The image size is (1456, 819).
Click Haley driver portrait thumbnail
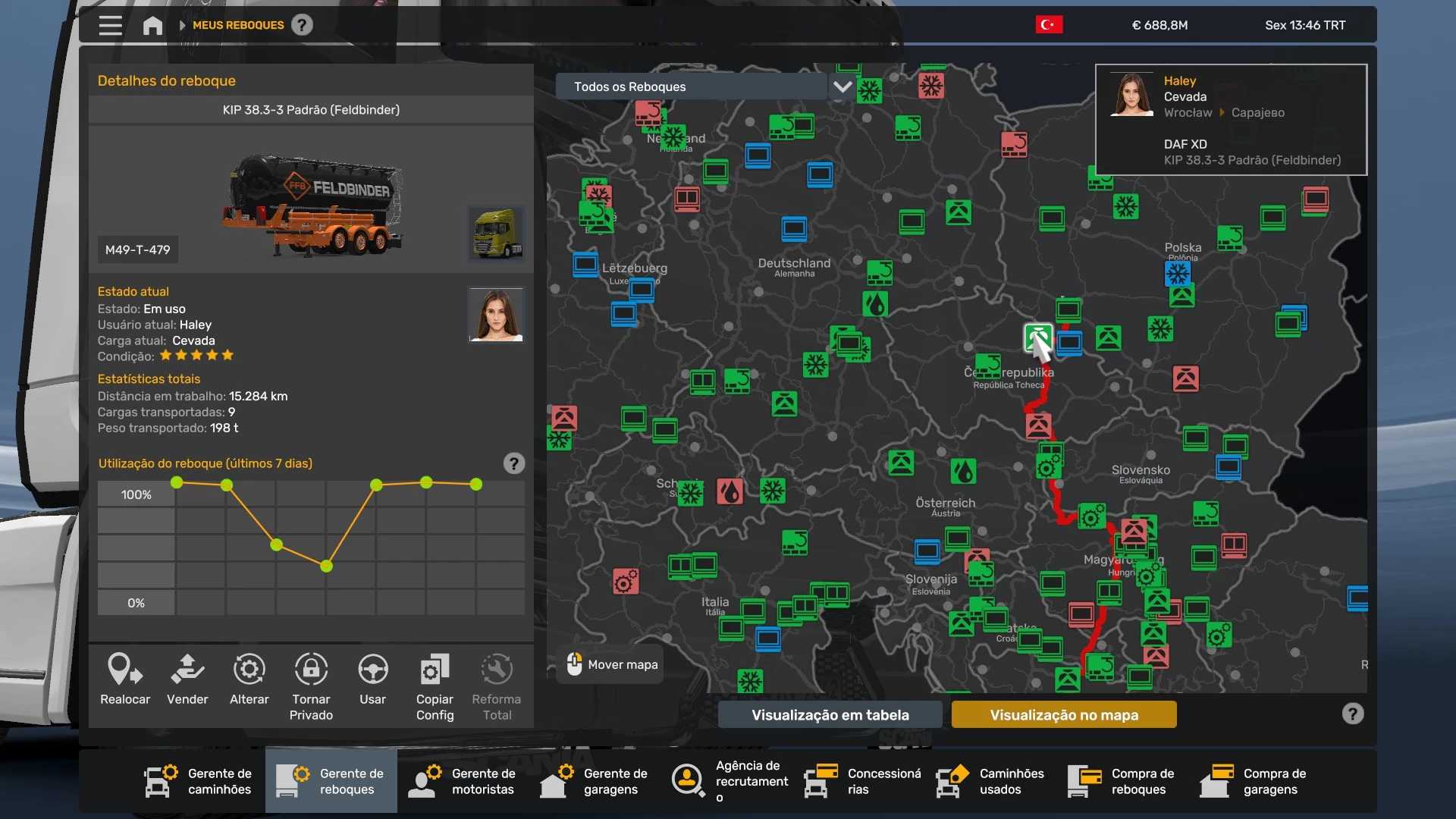(496, 315)
